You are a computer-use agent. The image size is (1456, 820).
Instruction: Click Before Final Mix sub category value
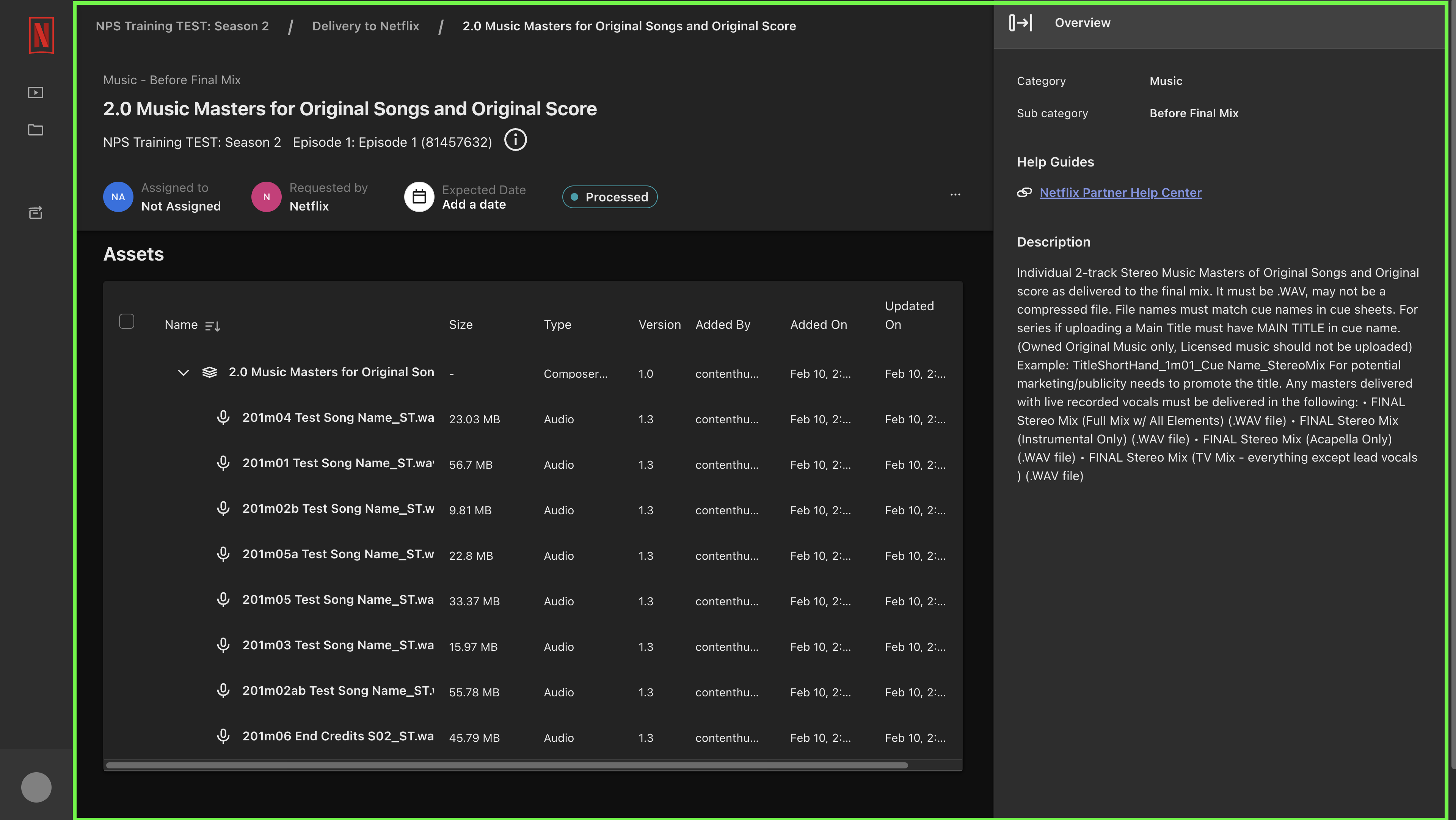(x=1194, y=113)
